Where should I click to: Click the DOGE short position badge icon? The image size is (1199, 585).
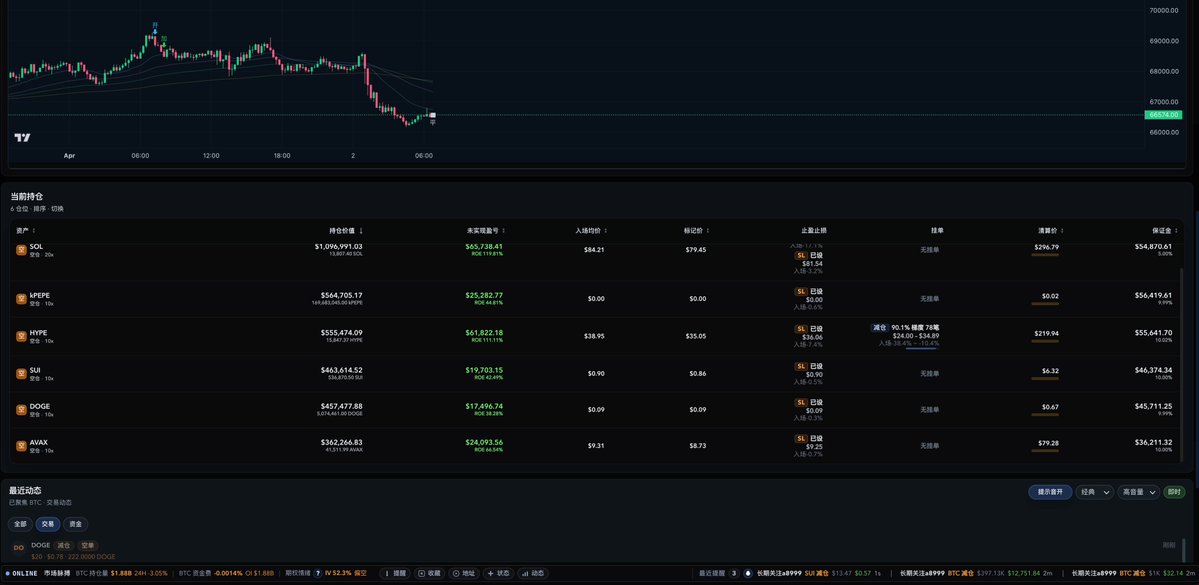pyautogui.click(x=21, y=410)
